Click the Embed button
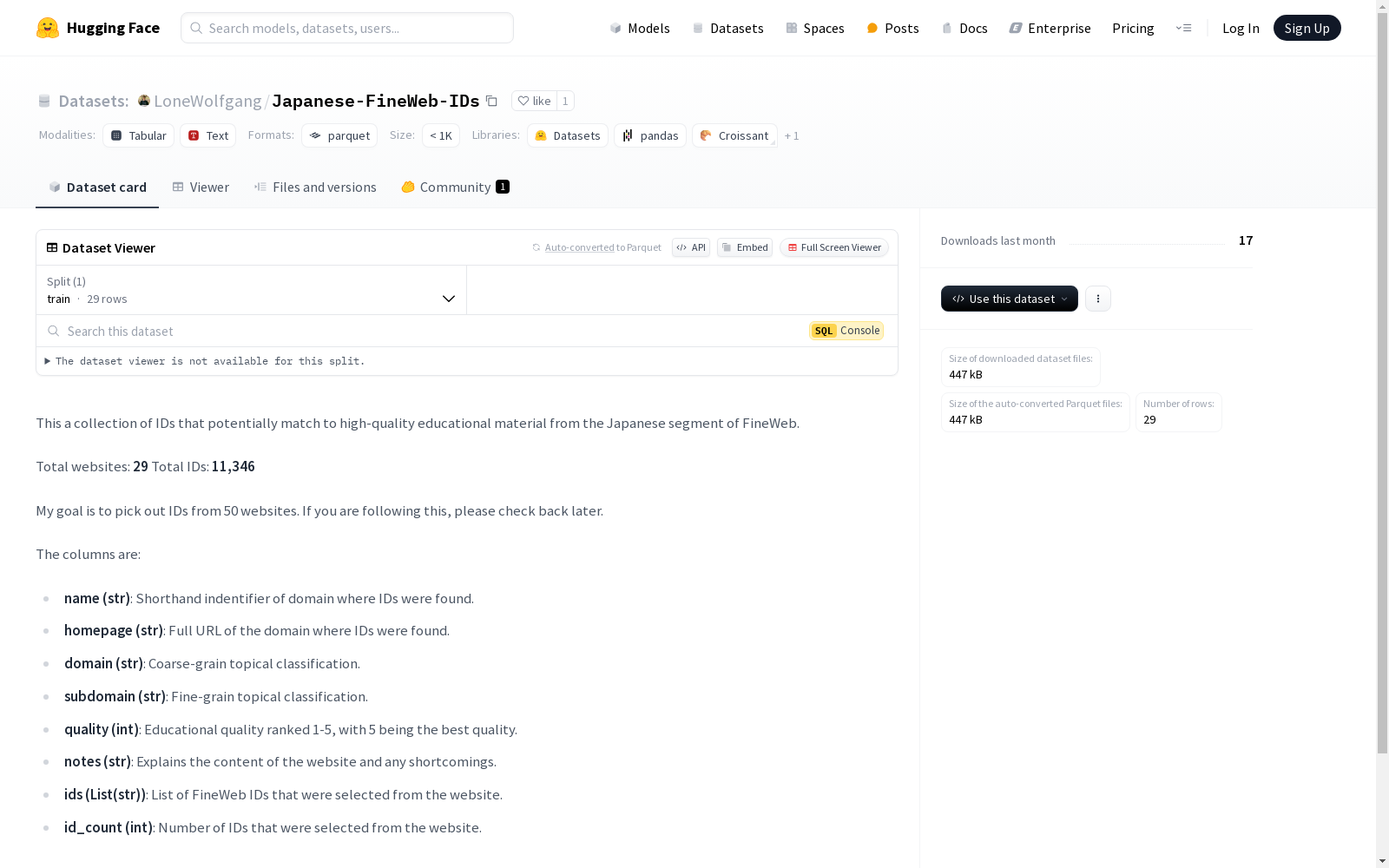Viewport: 1389px width, 868px height. (745, 247)
